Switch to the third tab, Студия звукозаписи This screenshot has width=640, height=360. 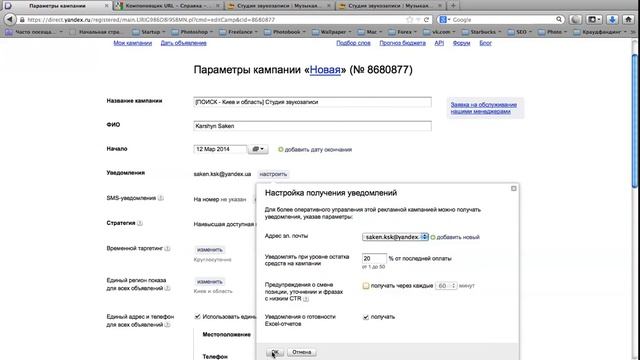pyautogui.click(x=278, y=6)
